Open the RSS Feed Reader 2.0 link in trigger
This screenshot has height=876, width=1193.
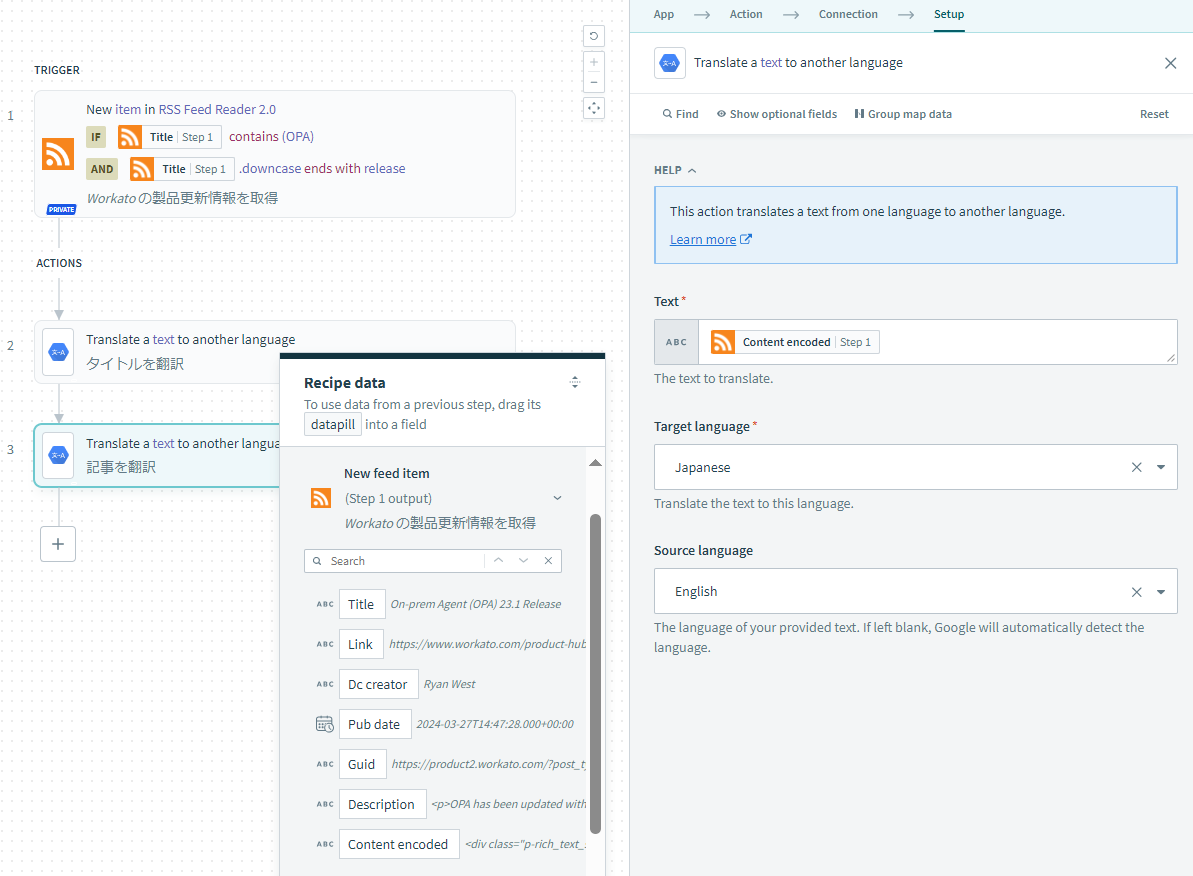point(217,110)
